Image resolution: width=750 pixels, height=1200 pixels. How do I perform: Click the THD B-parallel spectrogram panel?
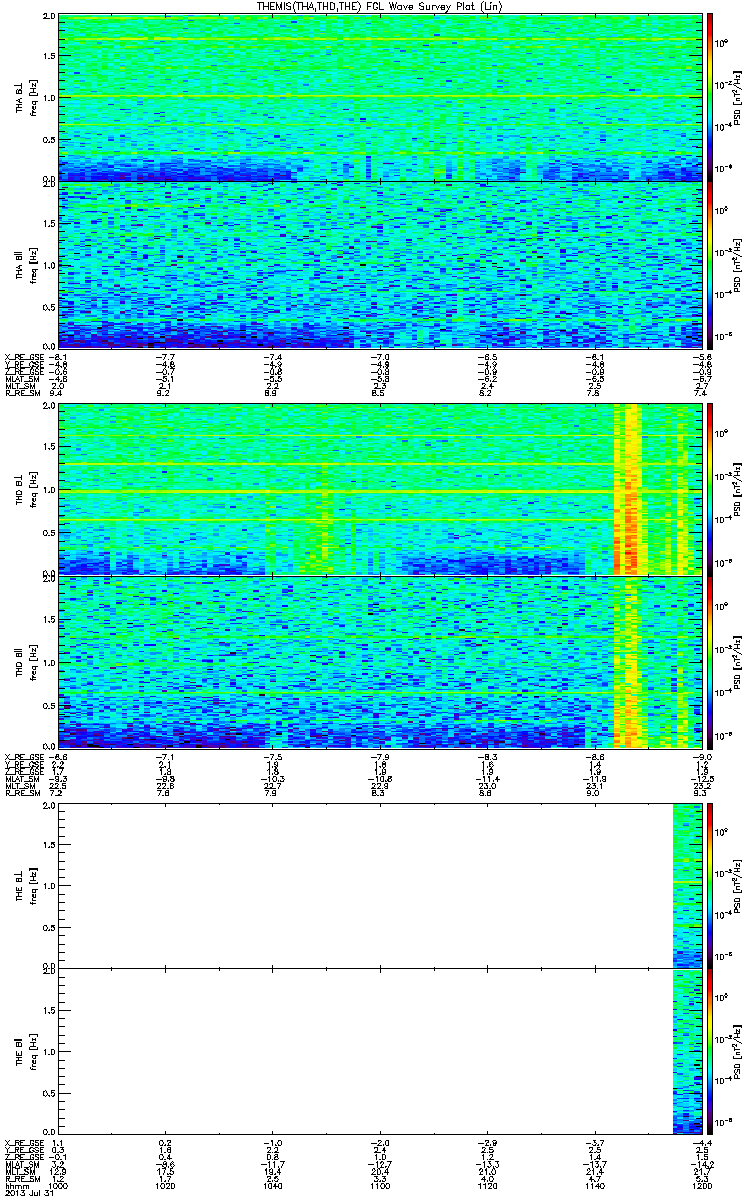coord(378,662)
